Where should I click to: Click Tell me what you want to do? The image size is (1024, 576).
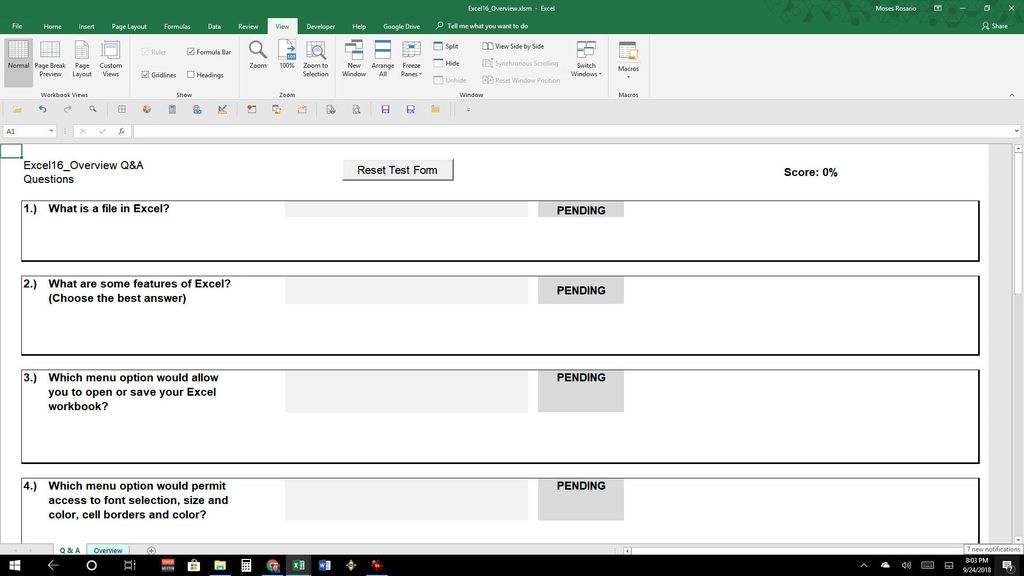(x=482, y=26)
